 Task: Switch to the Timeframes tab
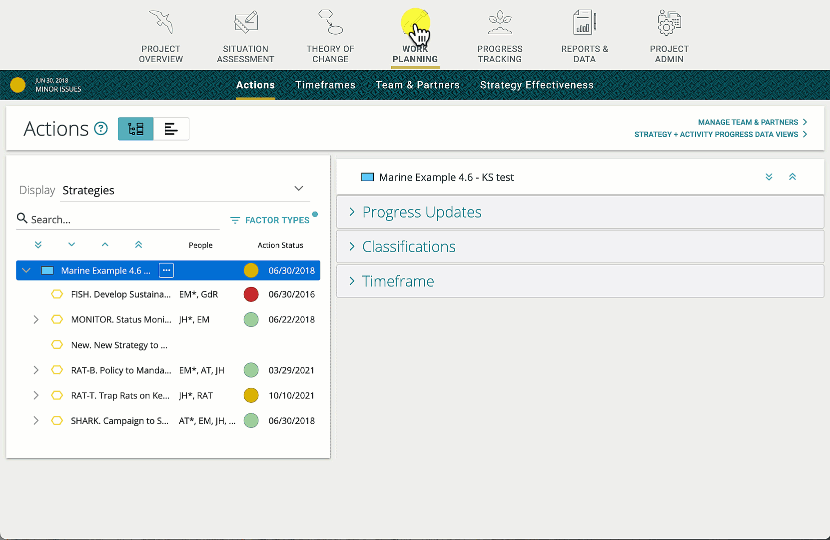click(325, 85)
